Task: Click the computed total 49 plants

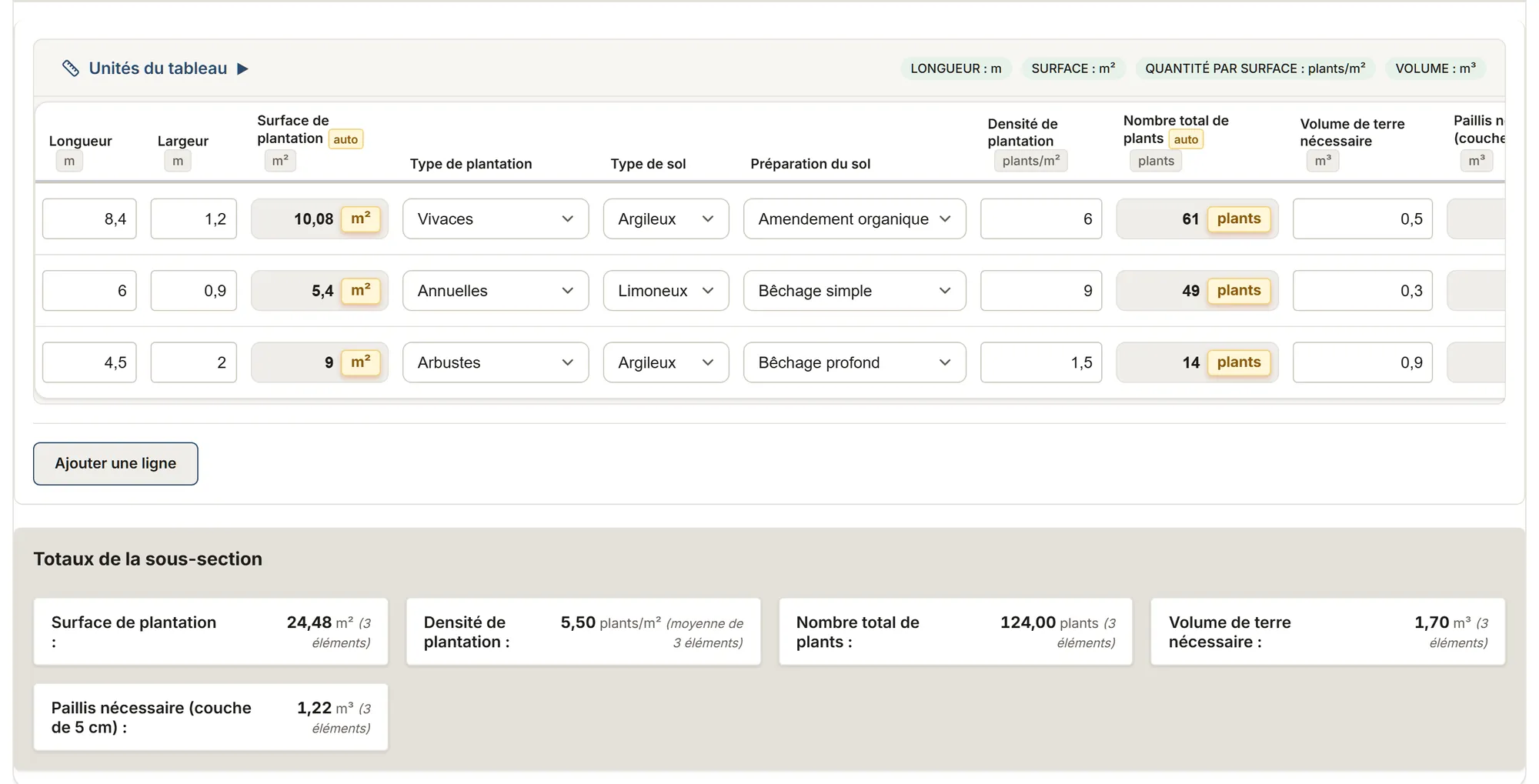Action: click(1197, 291)
